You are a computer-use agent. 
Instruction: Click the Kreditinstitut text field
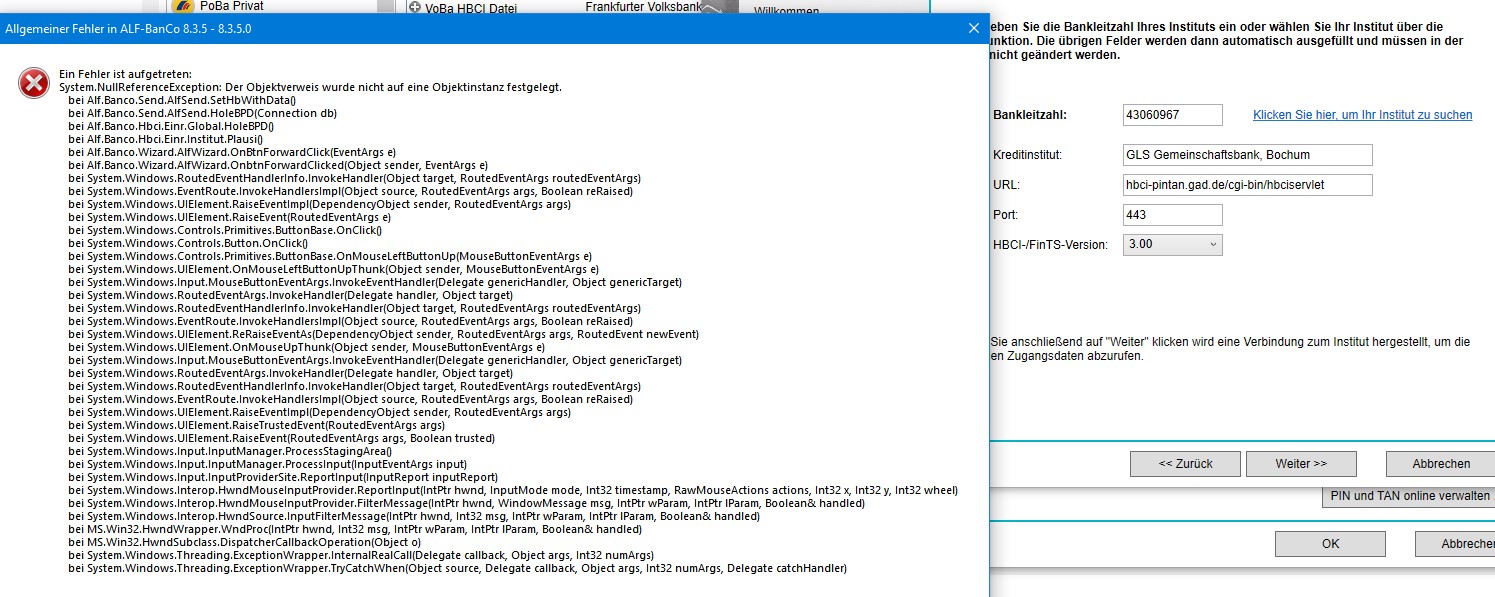tap(1248, 155)
